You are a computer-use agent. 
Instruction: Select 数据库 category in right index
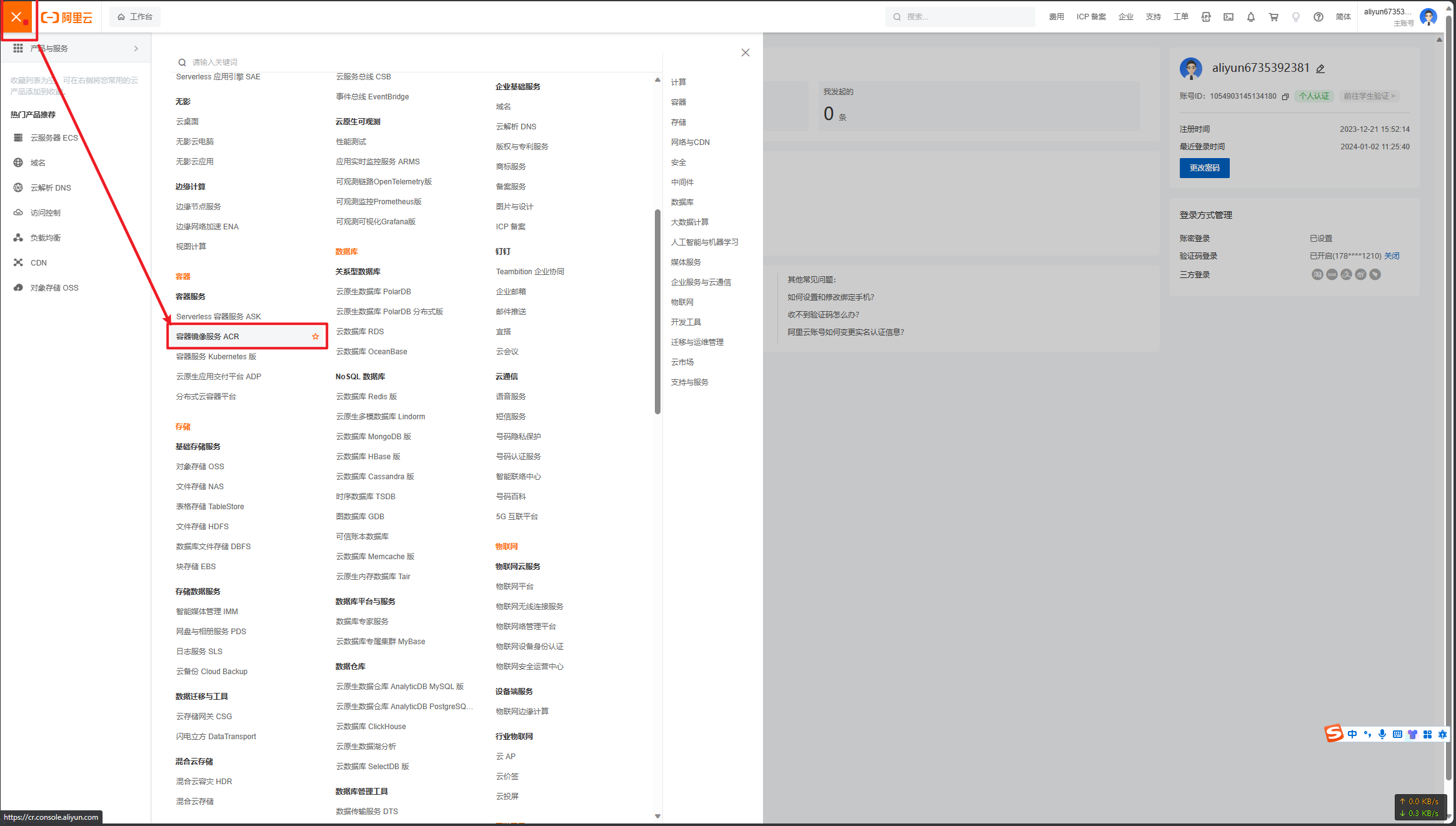(682, 202)
